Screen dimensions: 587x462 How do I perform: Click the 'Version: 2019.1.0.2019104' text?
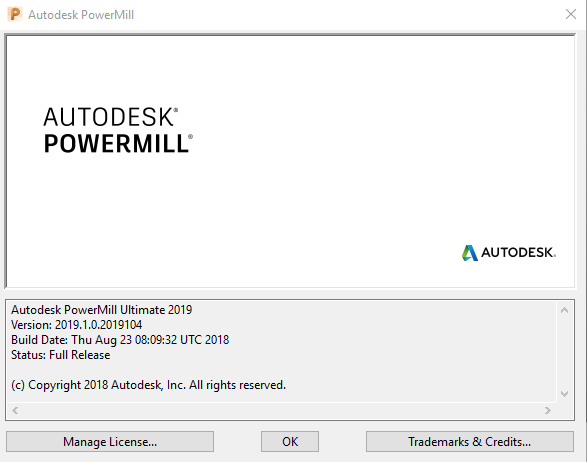(x=76, y=325)
